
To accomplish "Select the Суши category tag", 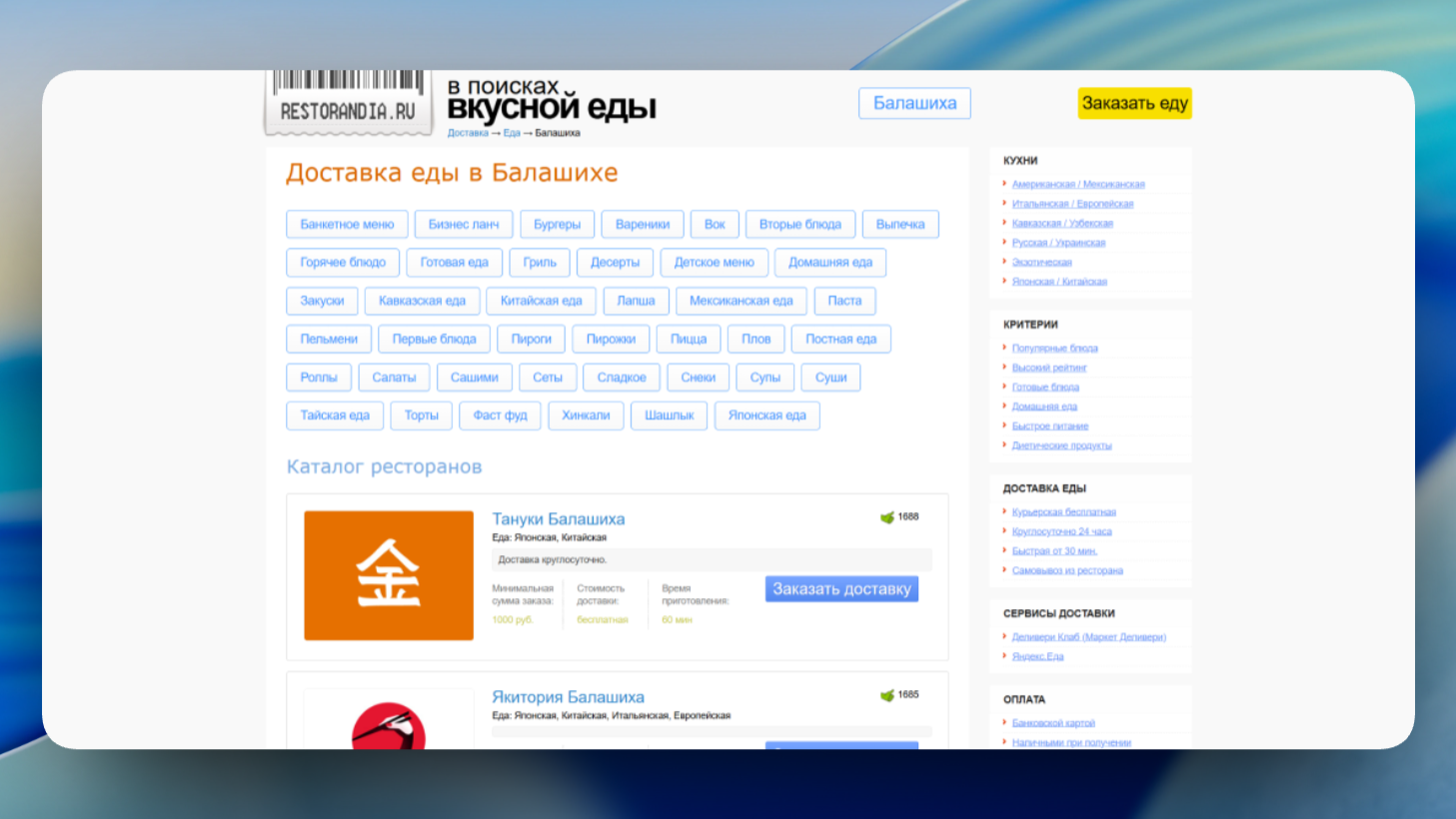I will pos(830,377).
